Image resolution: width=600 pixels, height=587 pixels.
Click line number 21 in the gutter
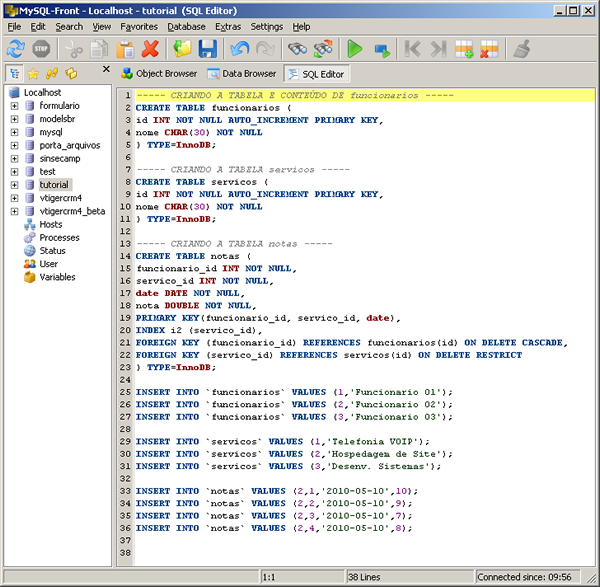(x=125, y=342)
